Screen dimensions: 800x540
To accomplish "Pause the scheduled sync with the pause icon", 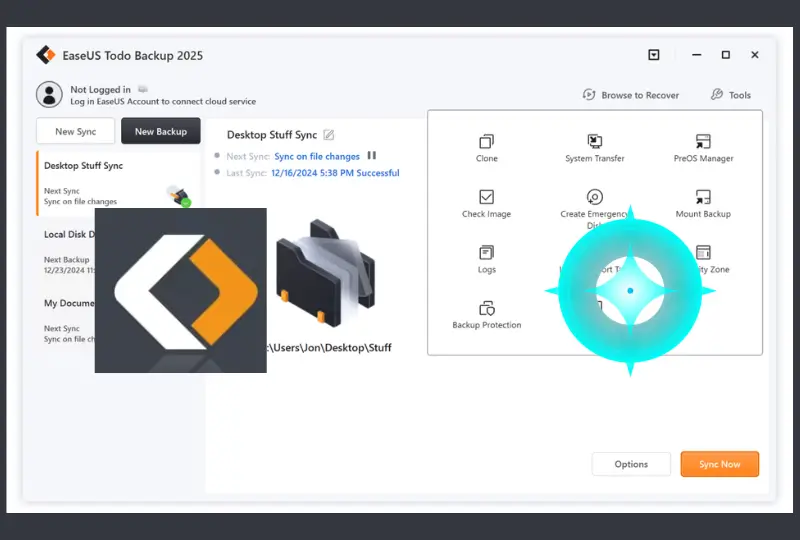I will click(372, 156).
